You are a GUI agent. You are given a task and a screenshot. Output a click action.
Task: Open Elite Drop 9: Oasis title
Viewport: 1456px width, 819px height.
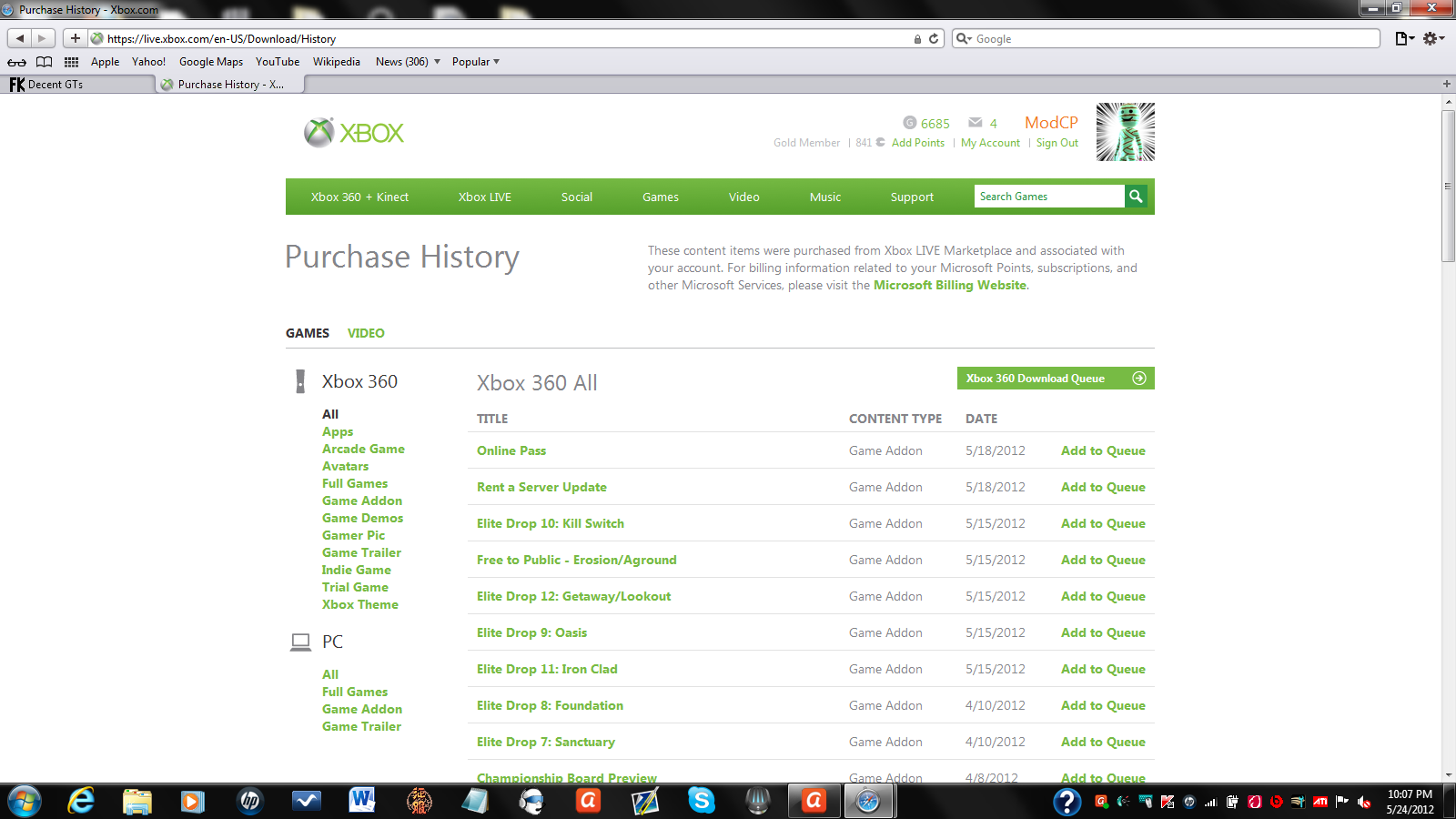[531, 632]
